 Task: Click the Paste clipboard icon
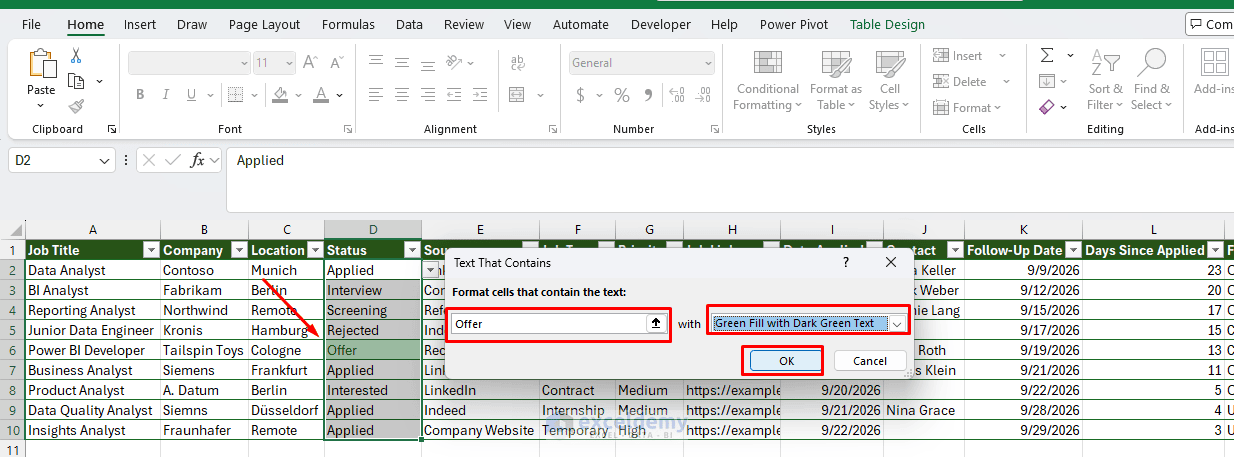click(x=42, y=64)
